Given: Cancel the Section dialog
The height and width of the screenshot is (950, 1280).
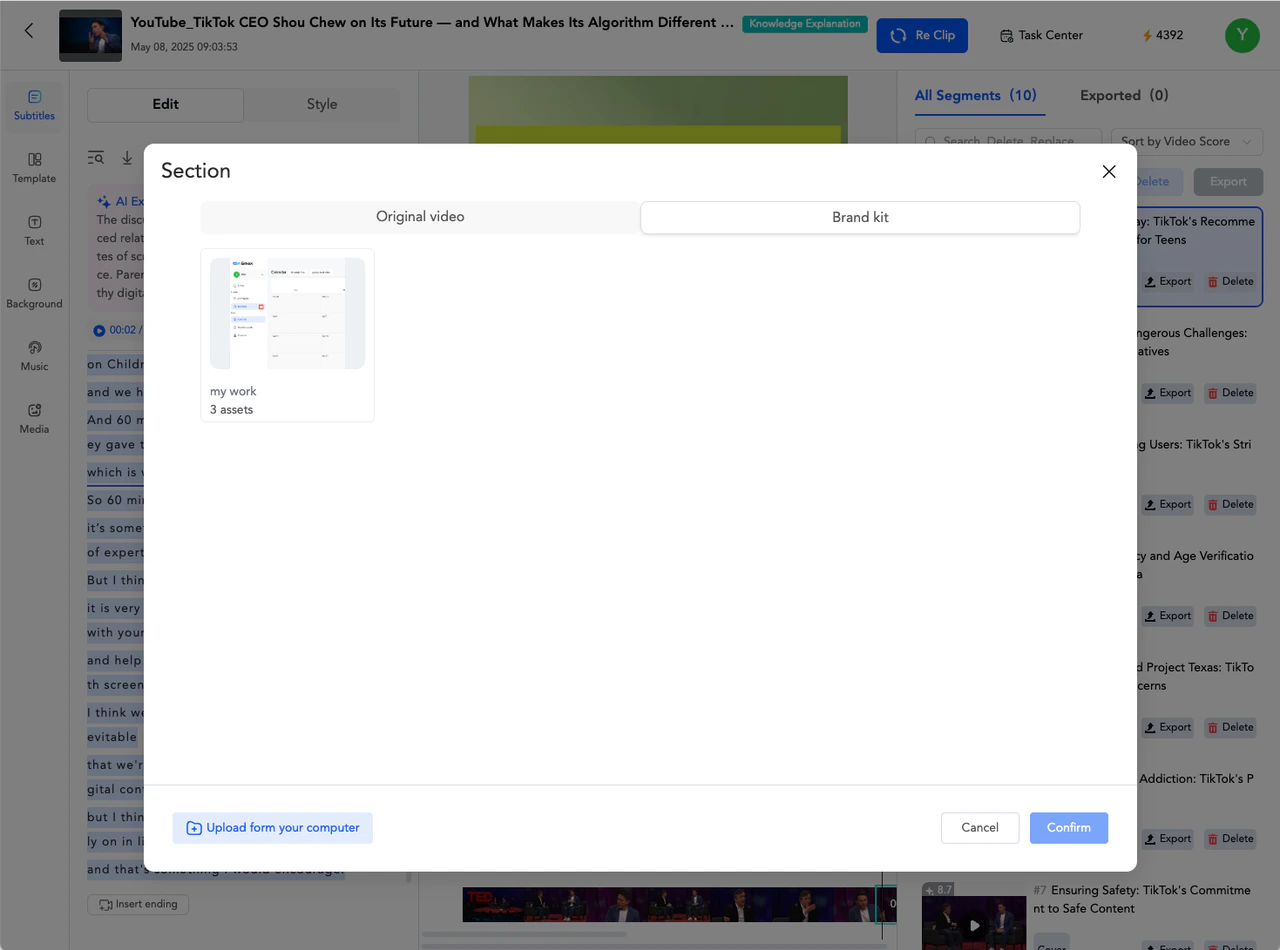Looking at the screenshot, I should (980, 828).
